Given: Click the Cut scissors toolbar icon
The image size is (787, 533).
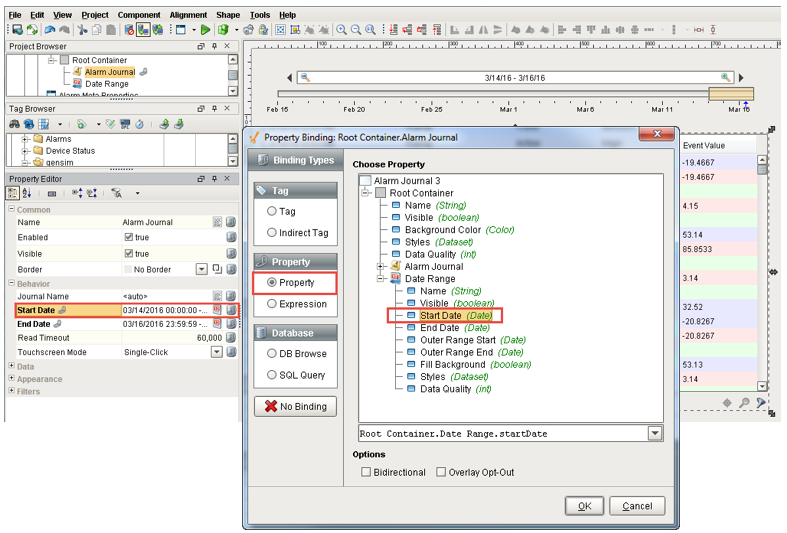Looking at the screenshot, I should 83,30.
